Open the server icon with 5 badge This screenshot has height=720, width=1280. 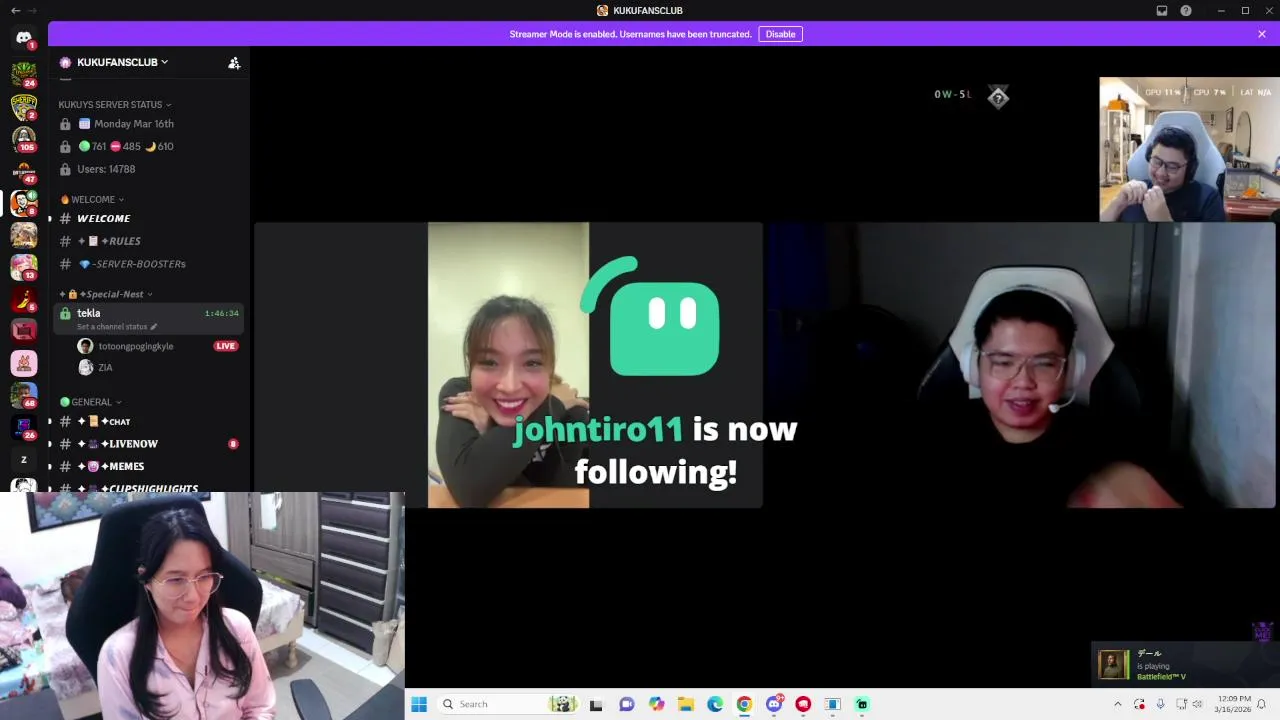(24, 299)
